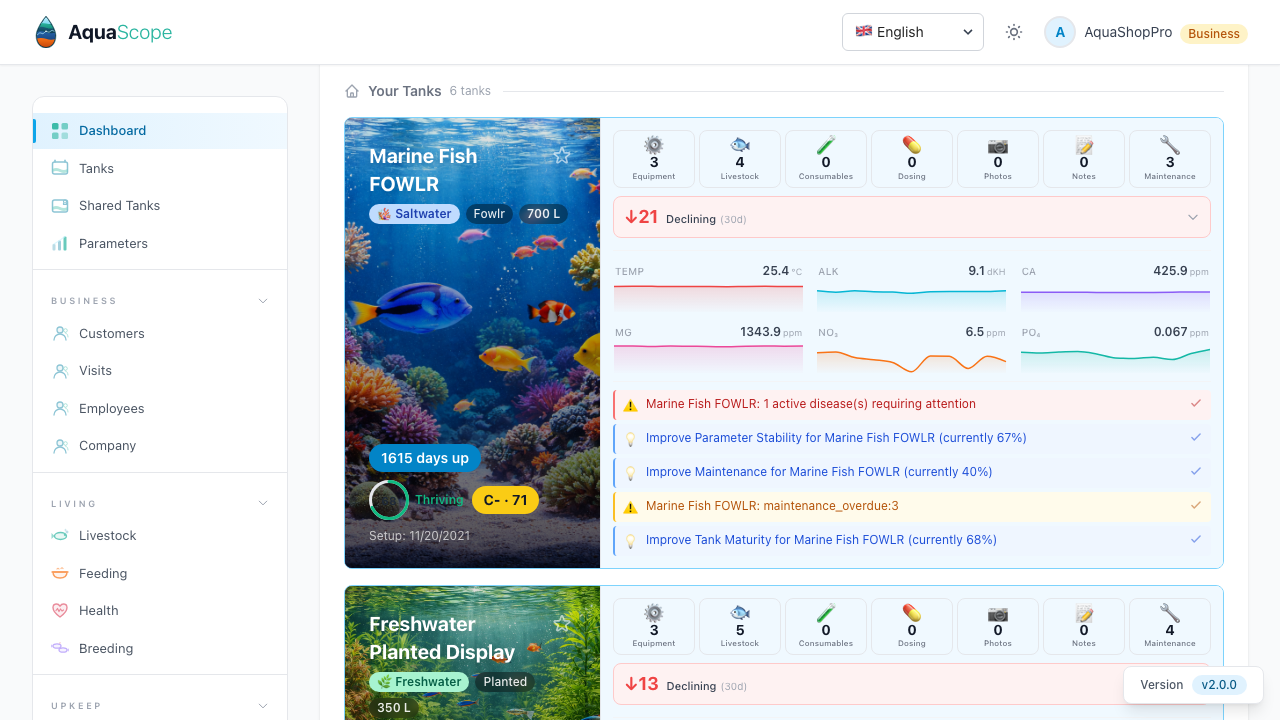Click the AquaScope logo
Viewport: 1280px width, 720px height.
point(103,32)
